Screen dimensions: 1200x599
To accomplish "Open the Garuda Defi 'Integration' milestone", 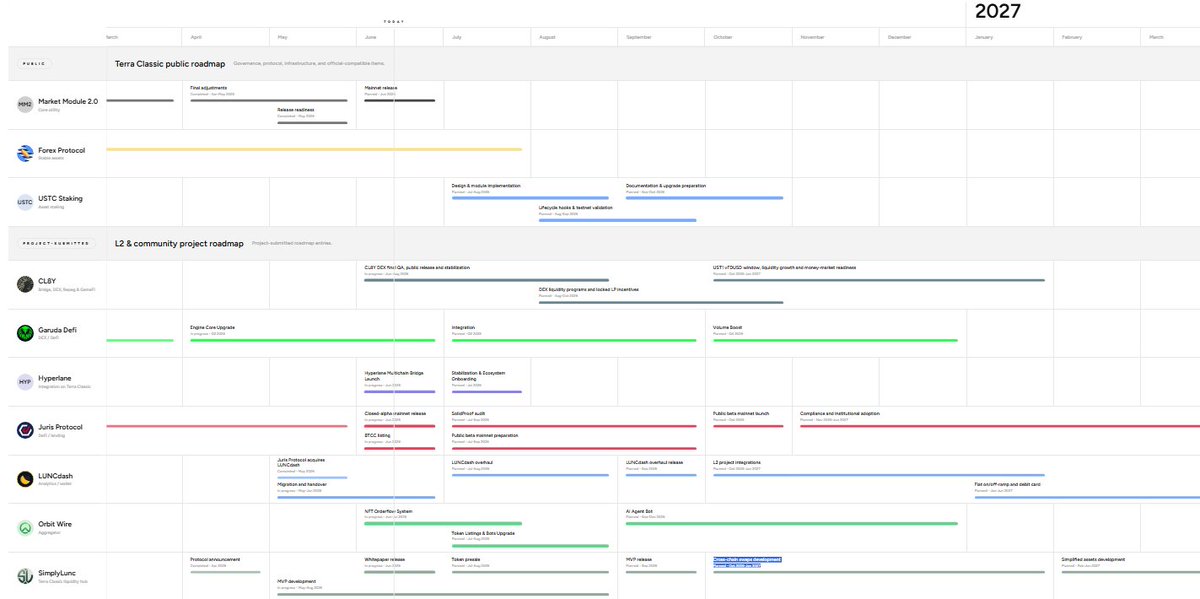I will pos(463,327).
